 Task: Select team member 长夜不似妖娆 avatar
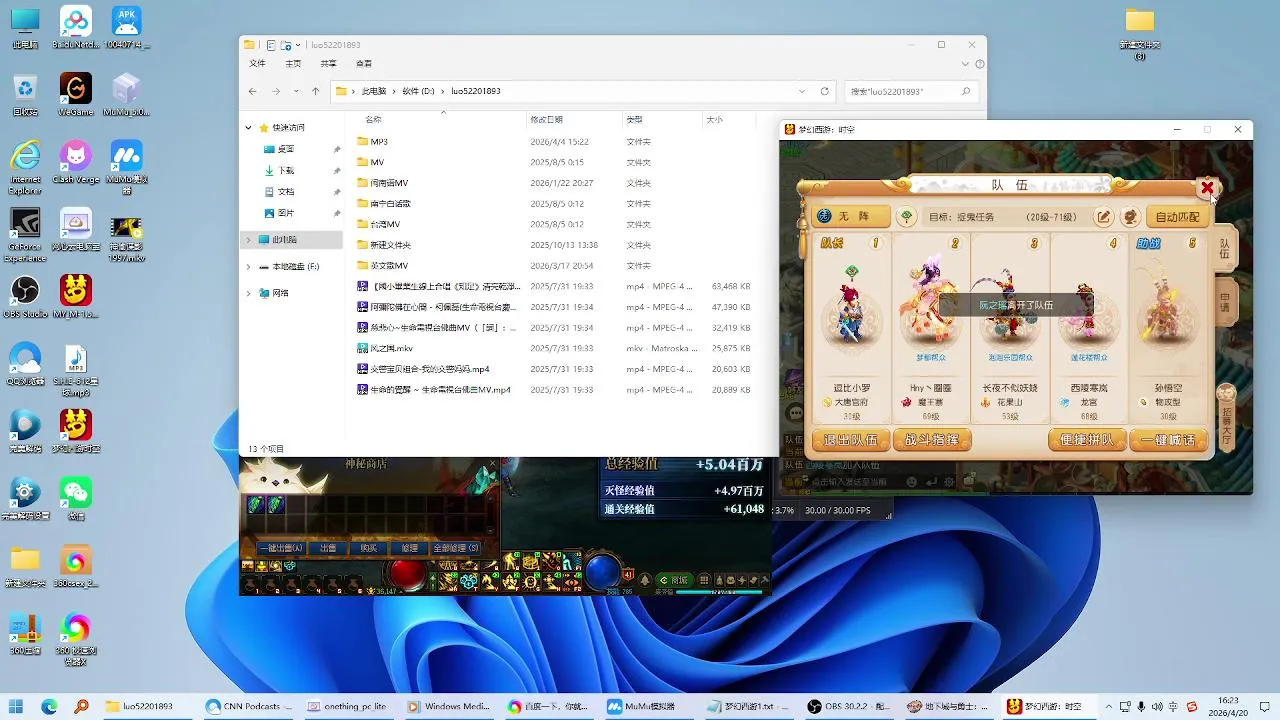pos(1009,310)
